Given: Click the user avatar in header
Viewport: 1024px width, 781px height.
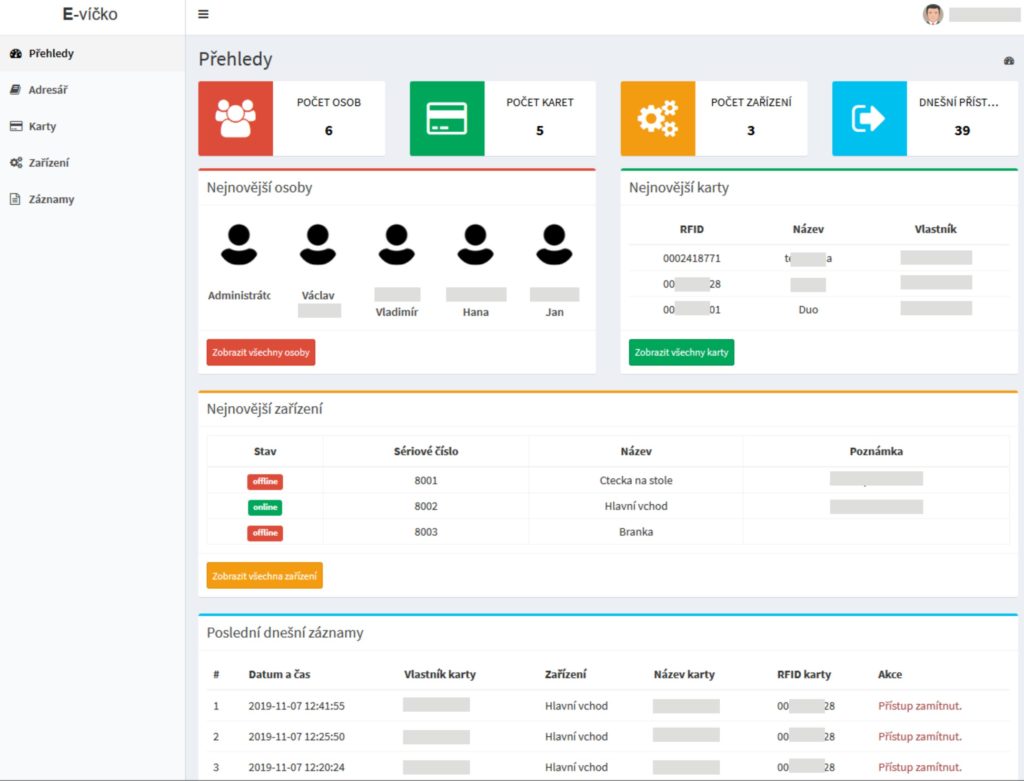Looking at the screenshot, I should tap(932, 14).
